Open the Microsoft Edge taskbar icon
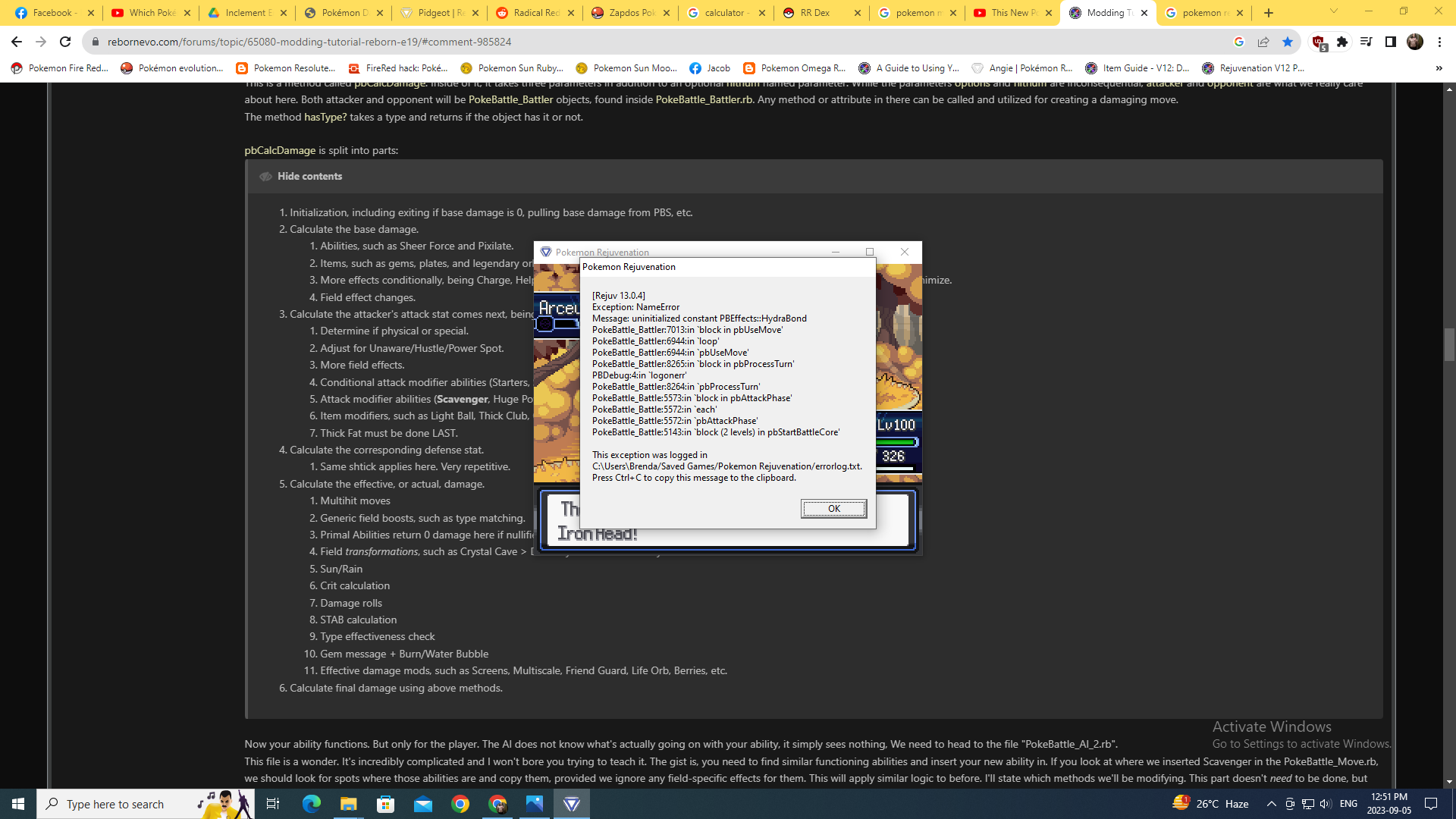 point(311,804)
